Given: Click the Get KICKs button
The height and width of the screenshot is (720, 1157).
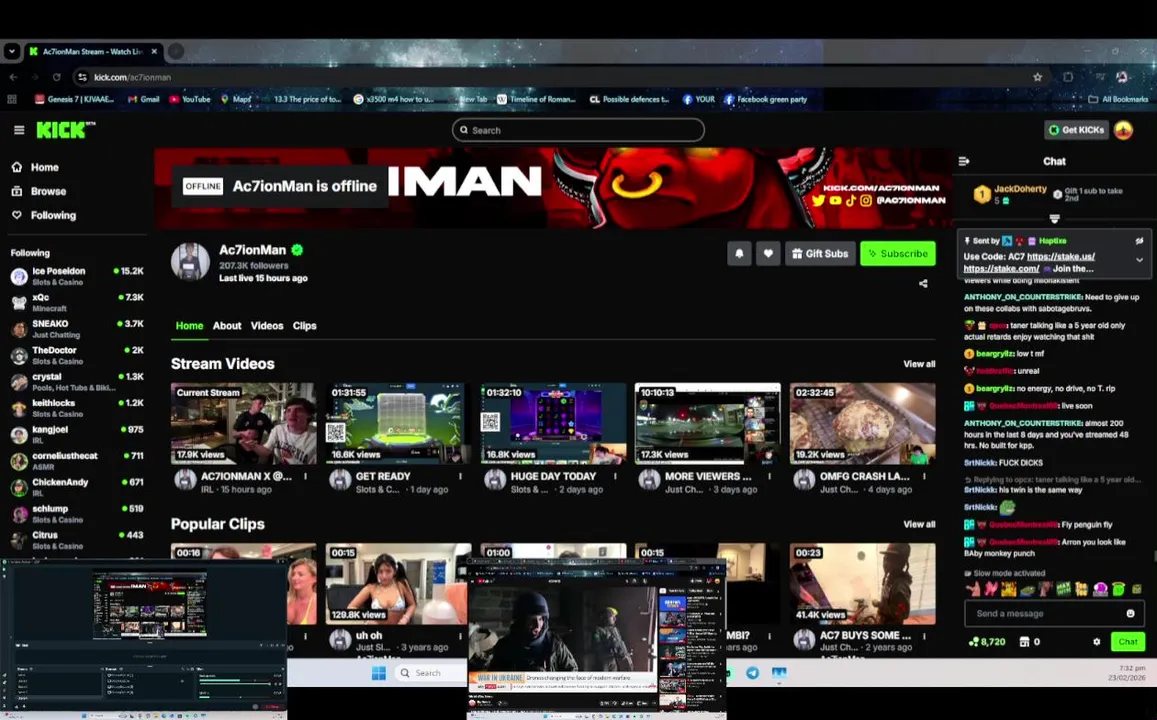Looking at the screenshot, I should [x=1077, y=130].
